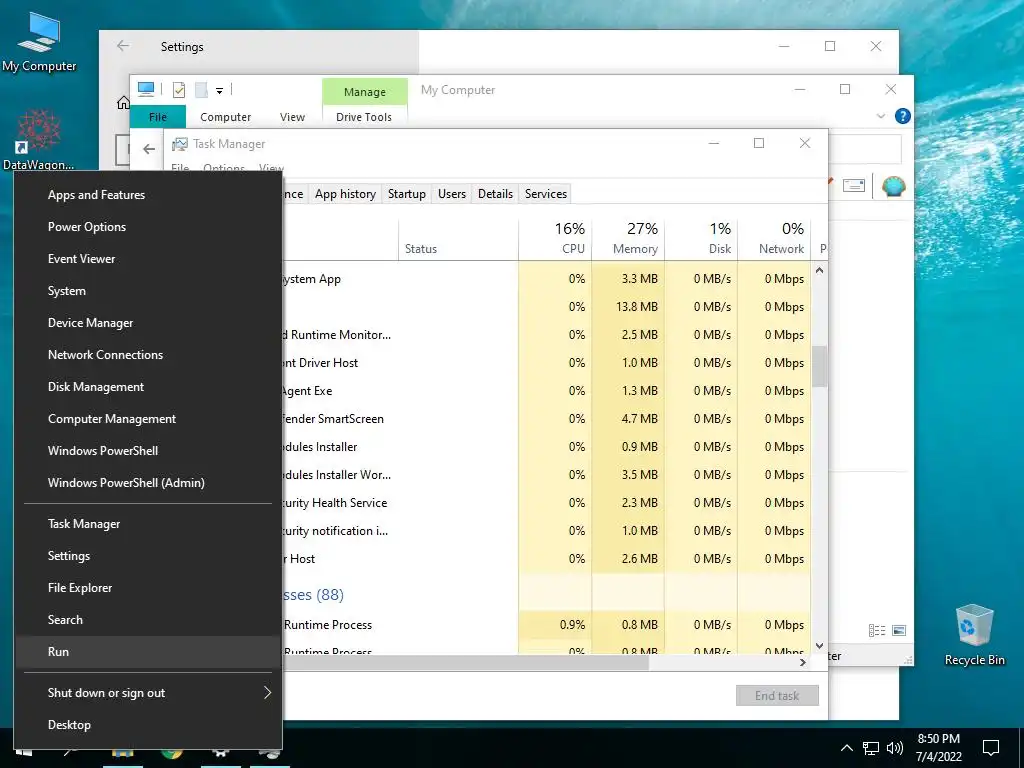Select Settings in the context menu
This screenshot has height=768, width=1024.
point(148,556)
